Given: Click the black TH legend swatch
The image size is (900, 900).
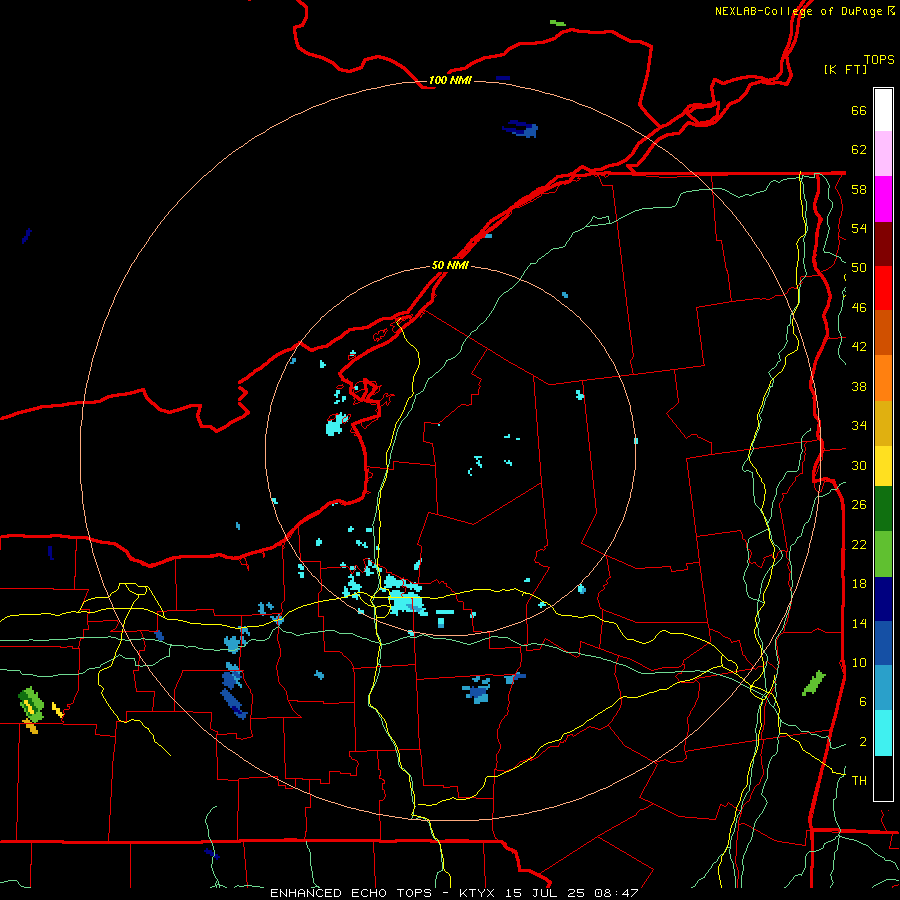Looking at the screenshot, I should pyautogui.click(x=883, y=778).
